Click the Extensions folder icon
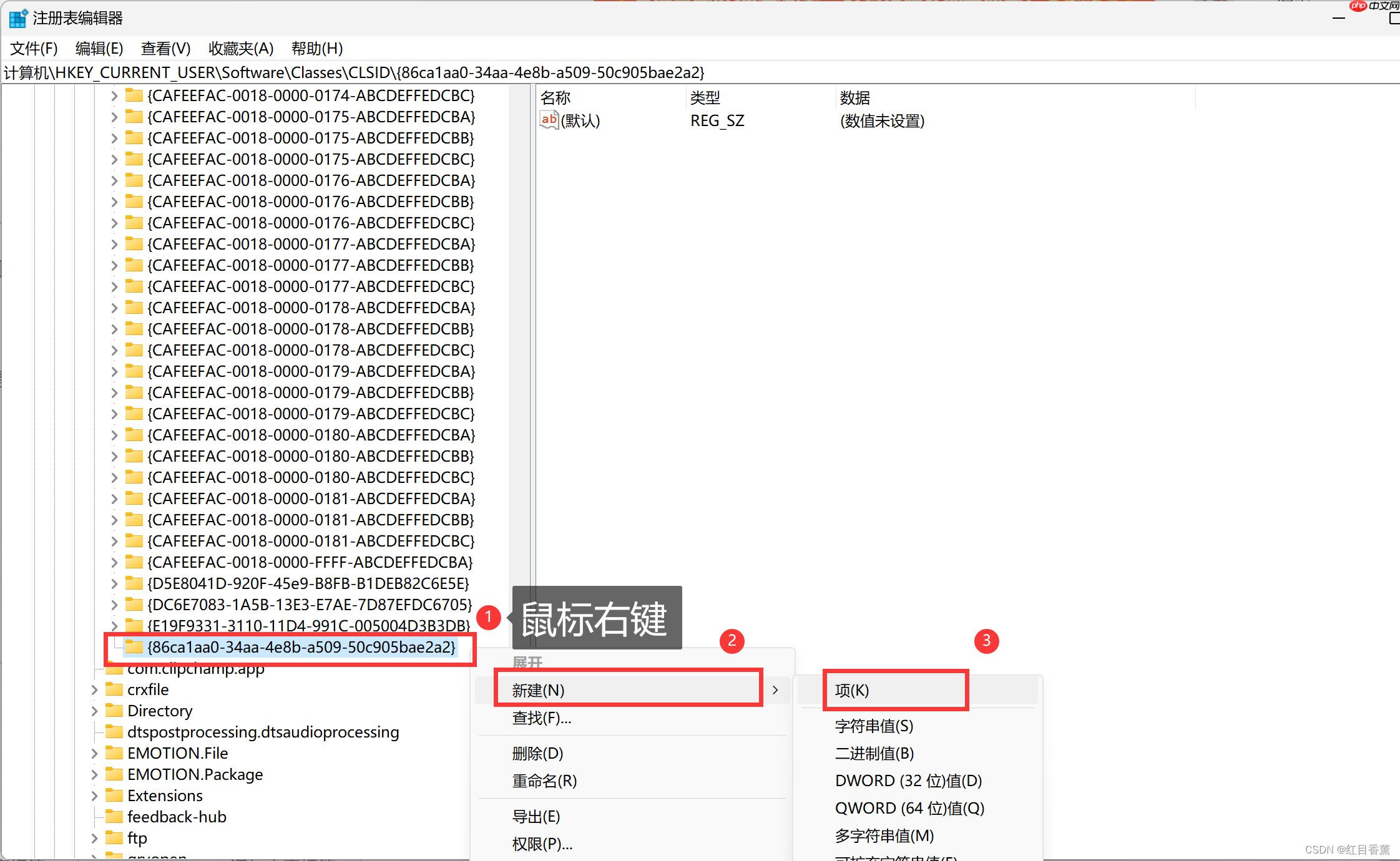 click(x=114, y=795)
